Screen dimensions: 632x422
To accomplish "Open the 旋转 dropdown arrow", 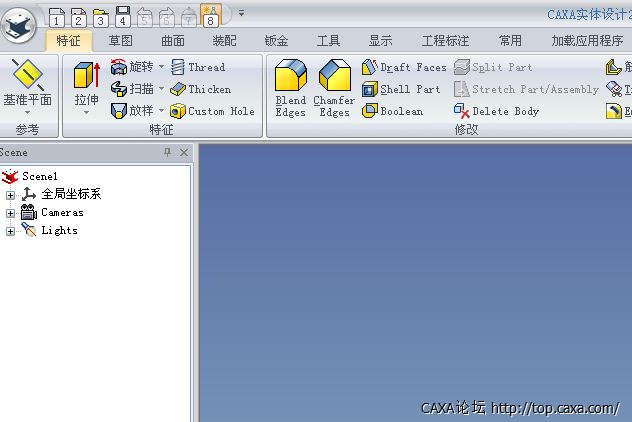I will point(161,66).
